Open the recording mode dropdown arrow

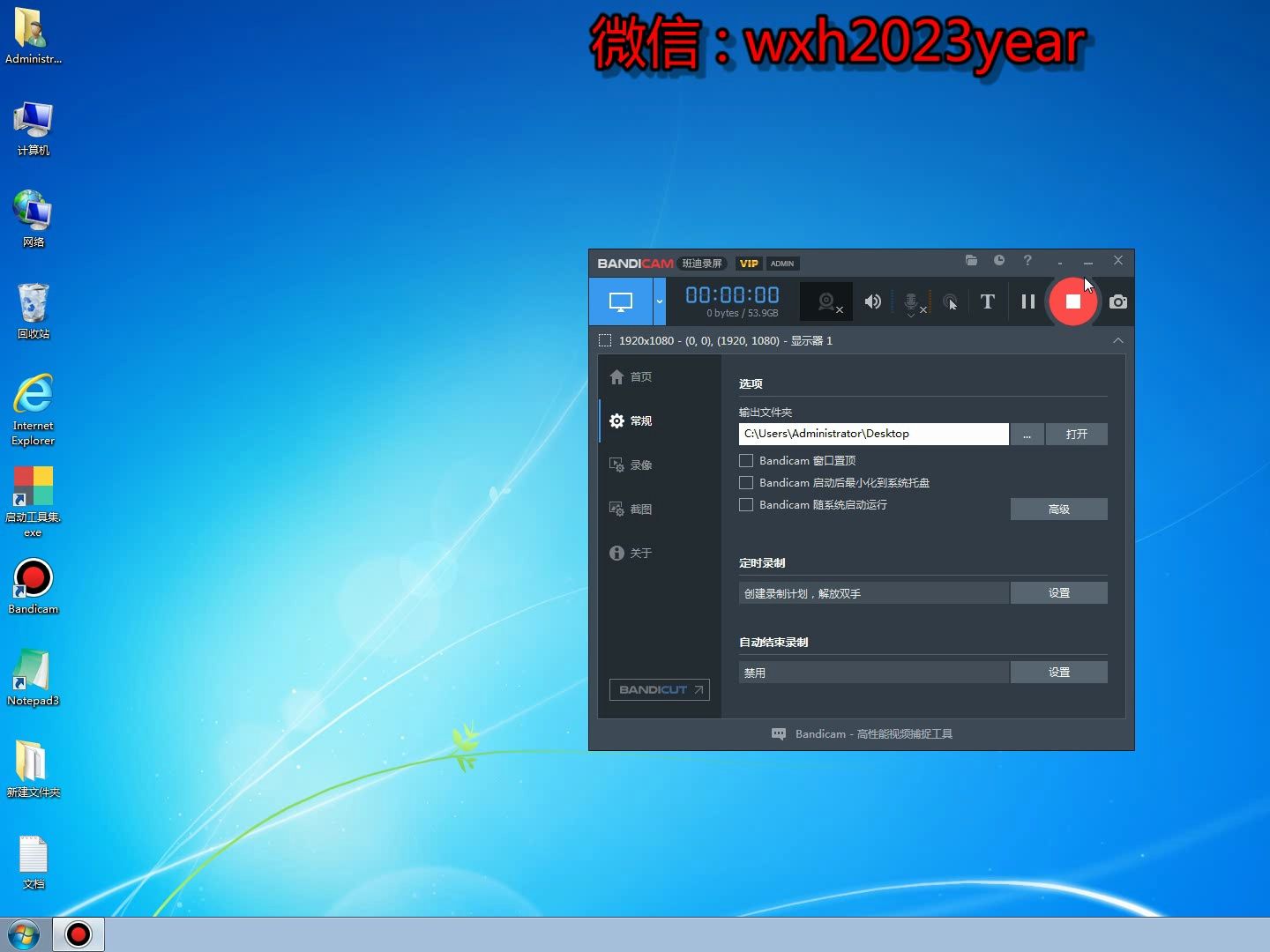point(659,301)
